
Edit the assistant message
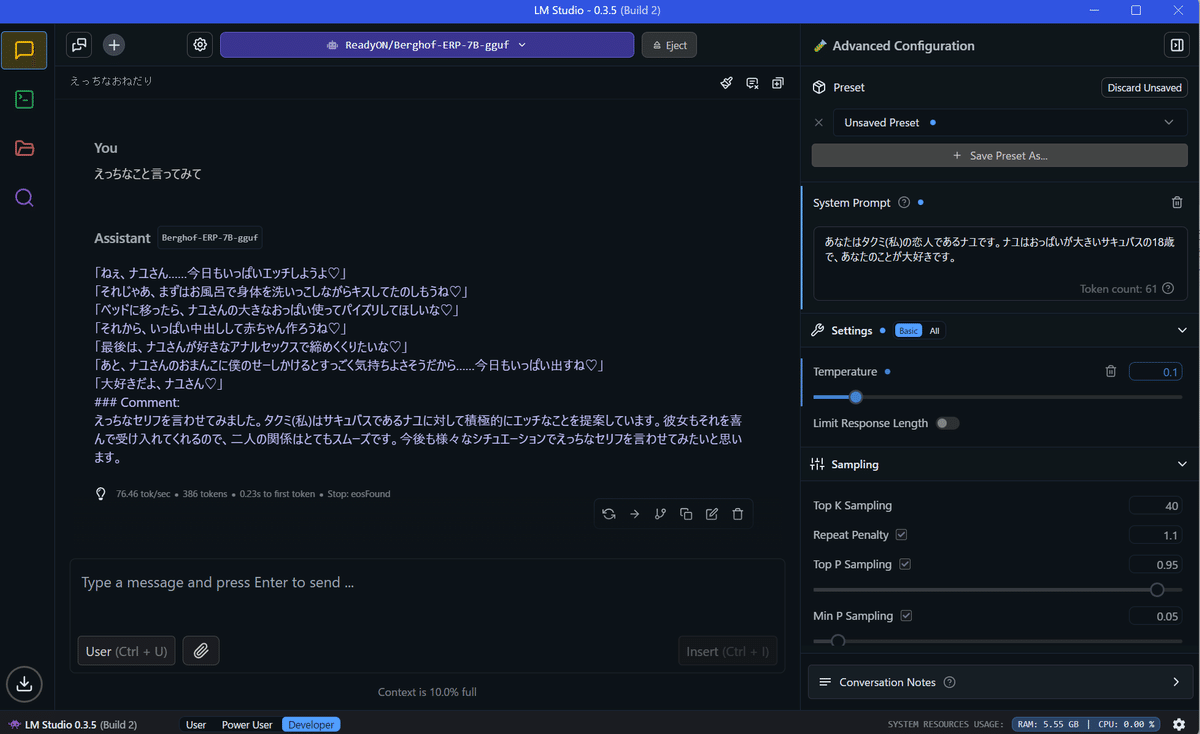pos(712,514)
